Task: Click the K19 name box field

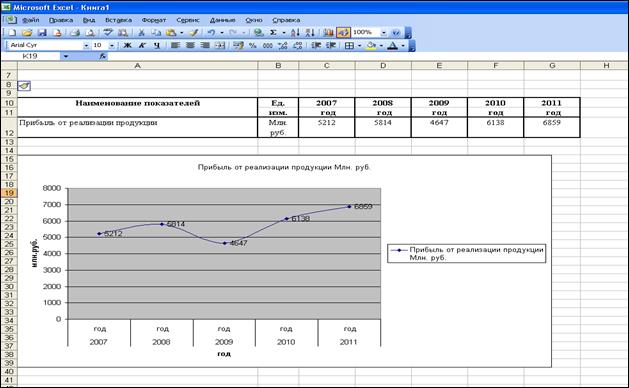Action: pos(39,56)
